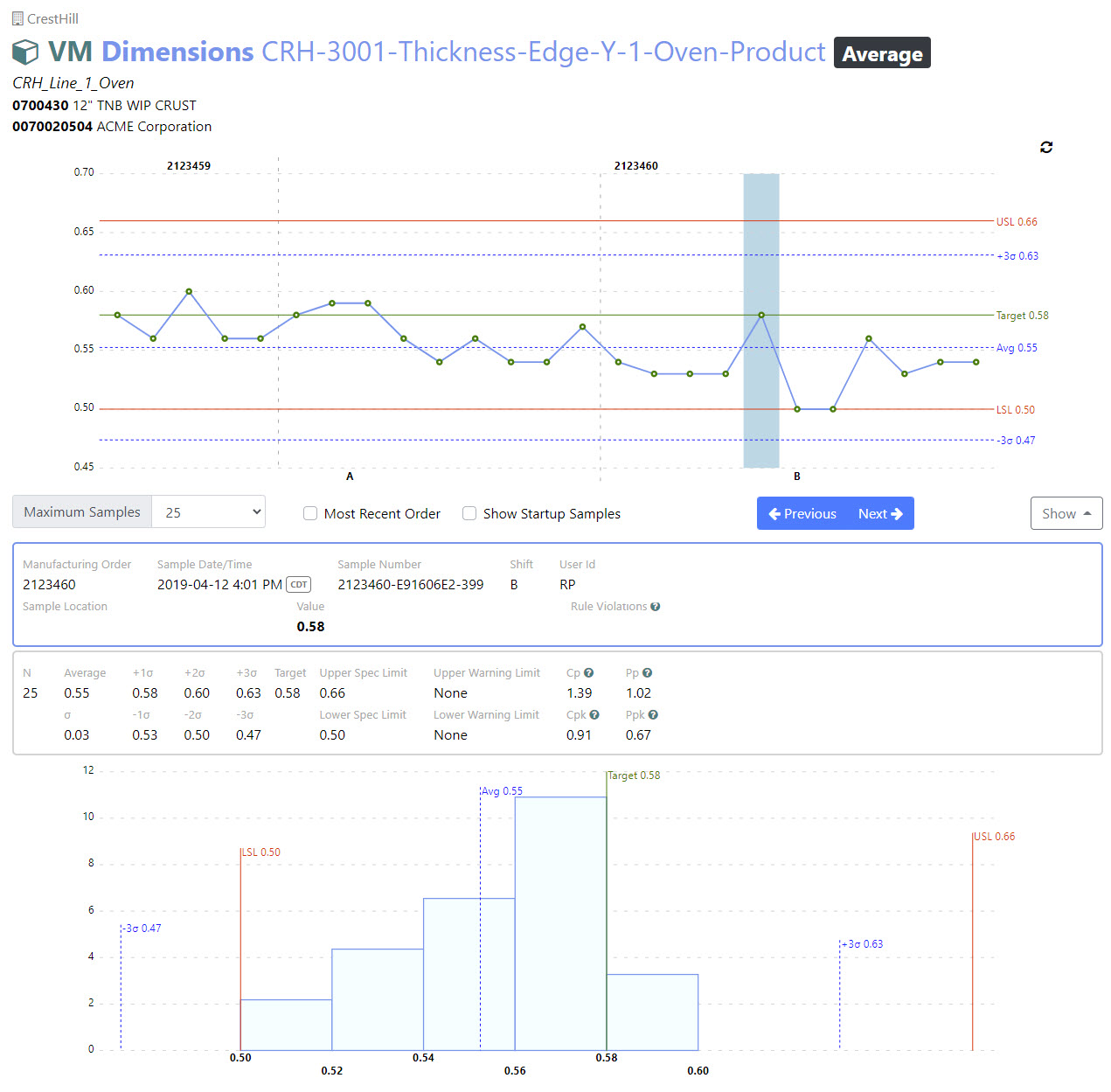
Task: Advance to the Next sample
Action: 880,513
